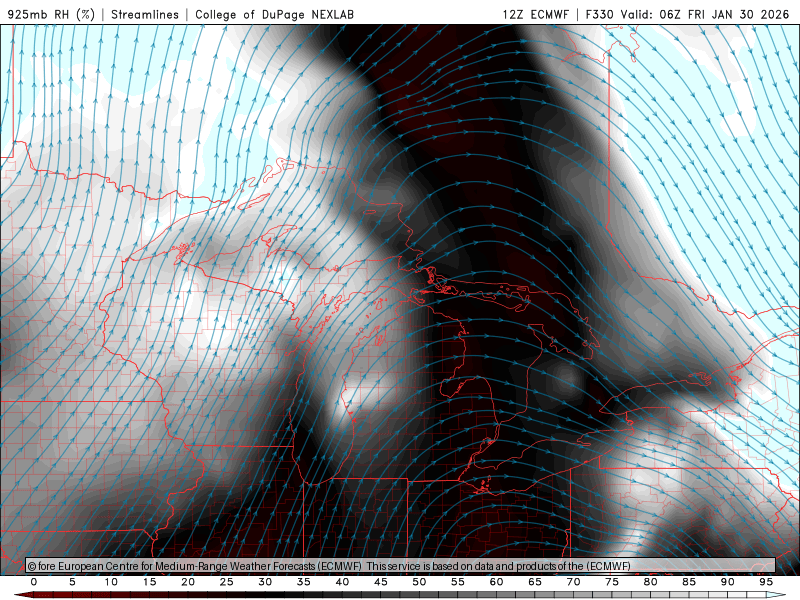Click "College of DuPage NEXLAB" header text
The image size is (800, 600).
[274, 14]
